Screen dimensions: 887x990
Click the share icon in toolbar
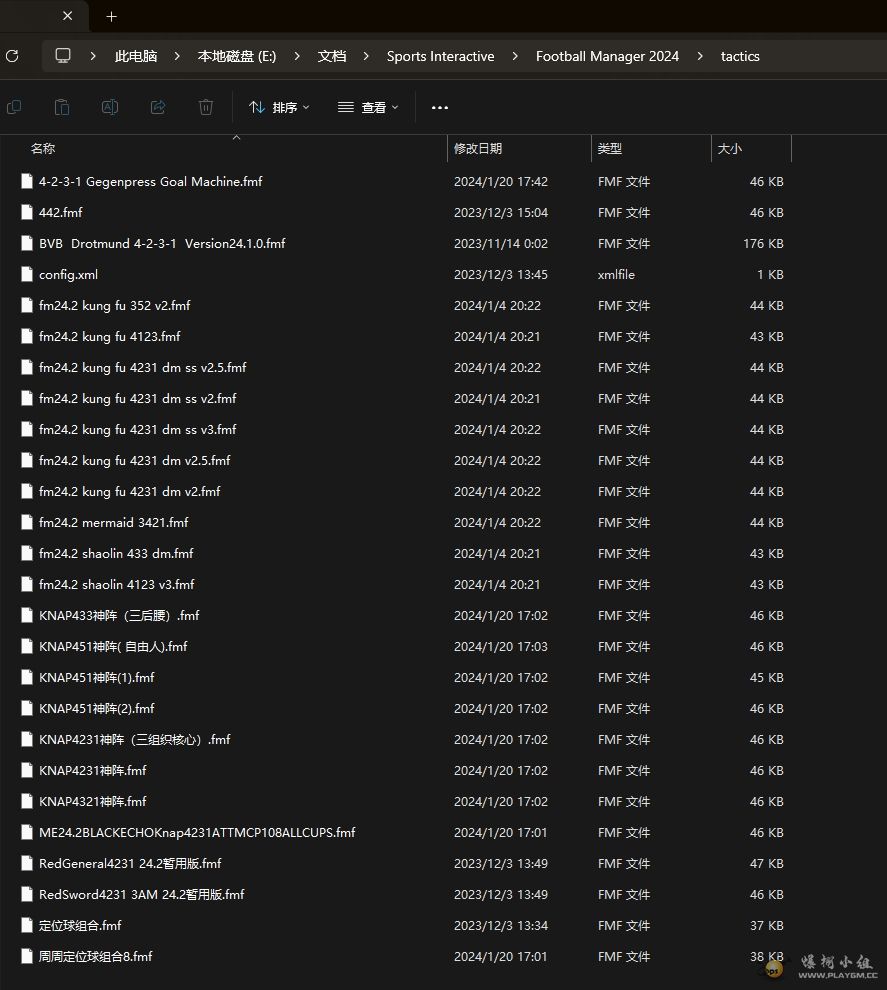pos(158,107)
